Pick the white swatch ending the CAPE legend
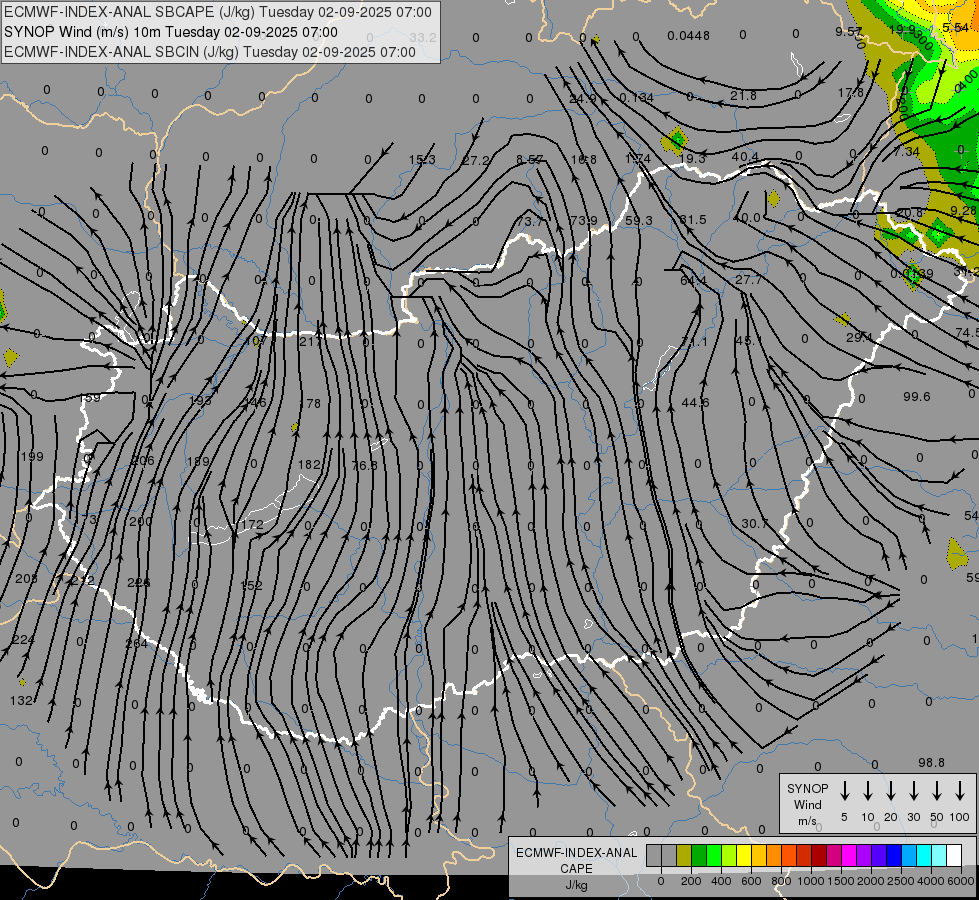979x900 pixels. point(954,856)
